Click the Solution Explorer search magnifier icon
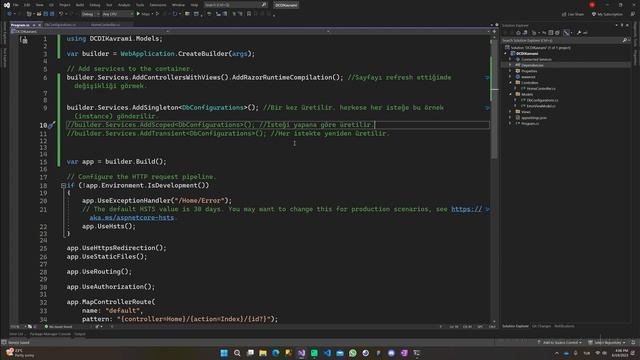 coord(624,40)
